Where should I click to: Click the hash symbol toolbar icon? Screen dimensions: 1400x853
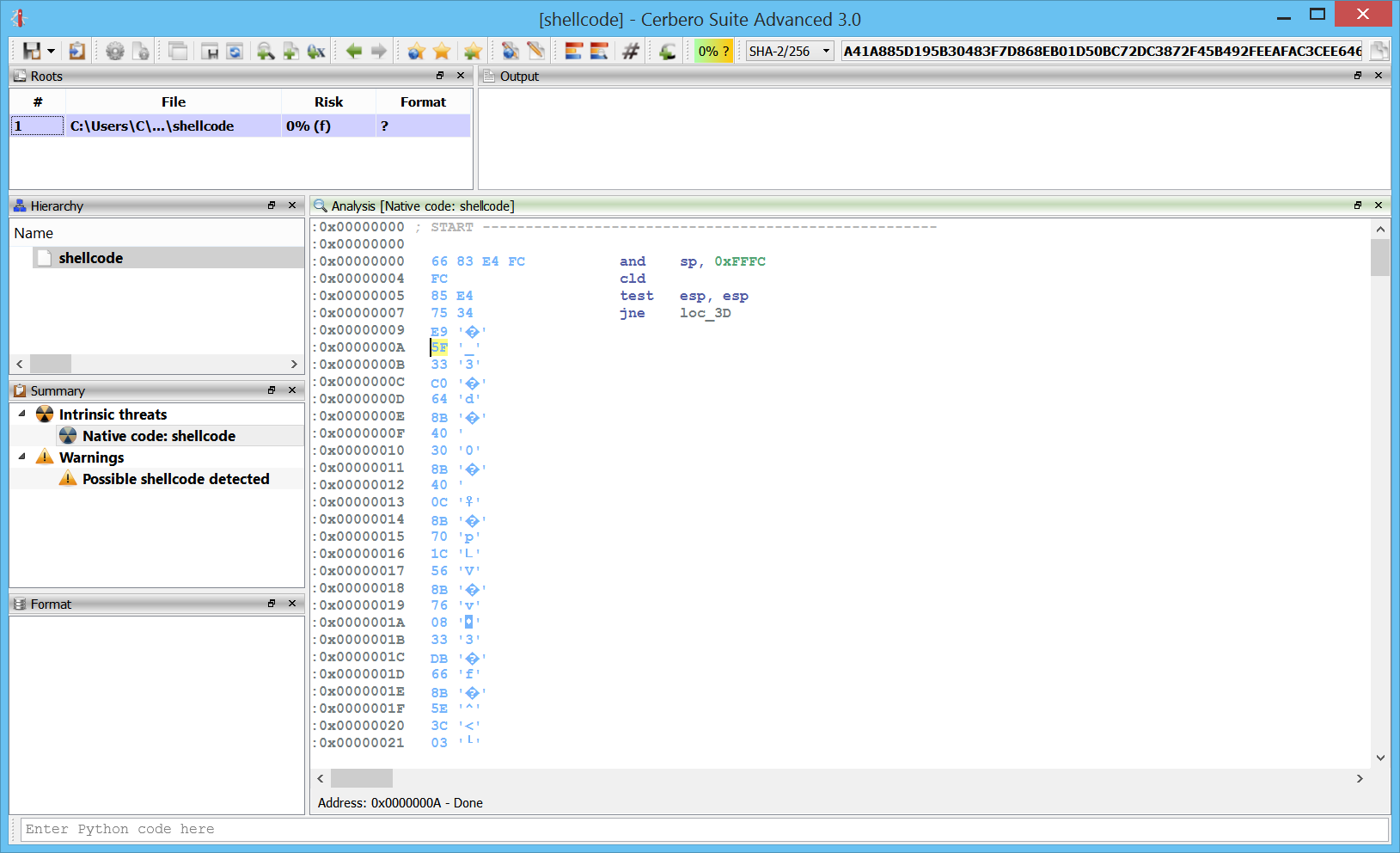pos(630,51)
